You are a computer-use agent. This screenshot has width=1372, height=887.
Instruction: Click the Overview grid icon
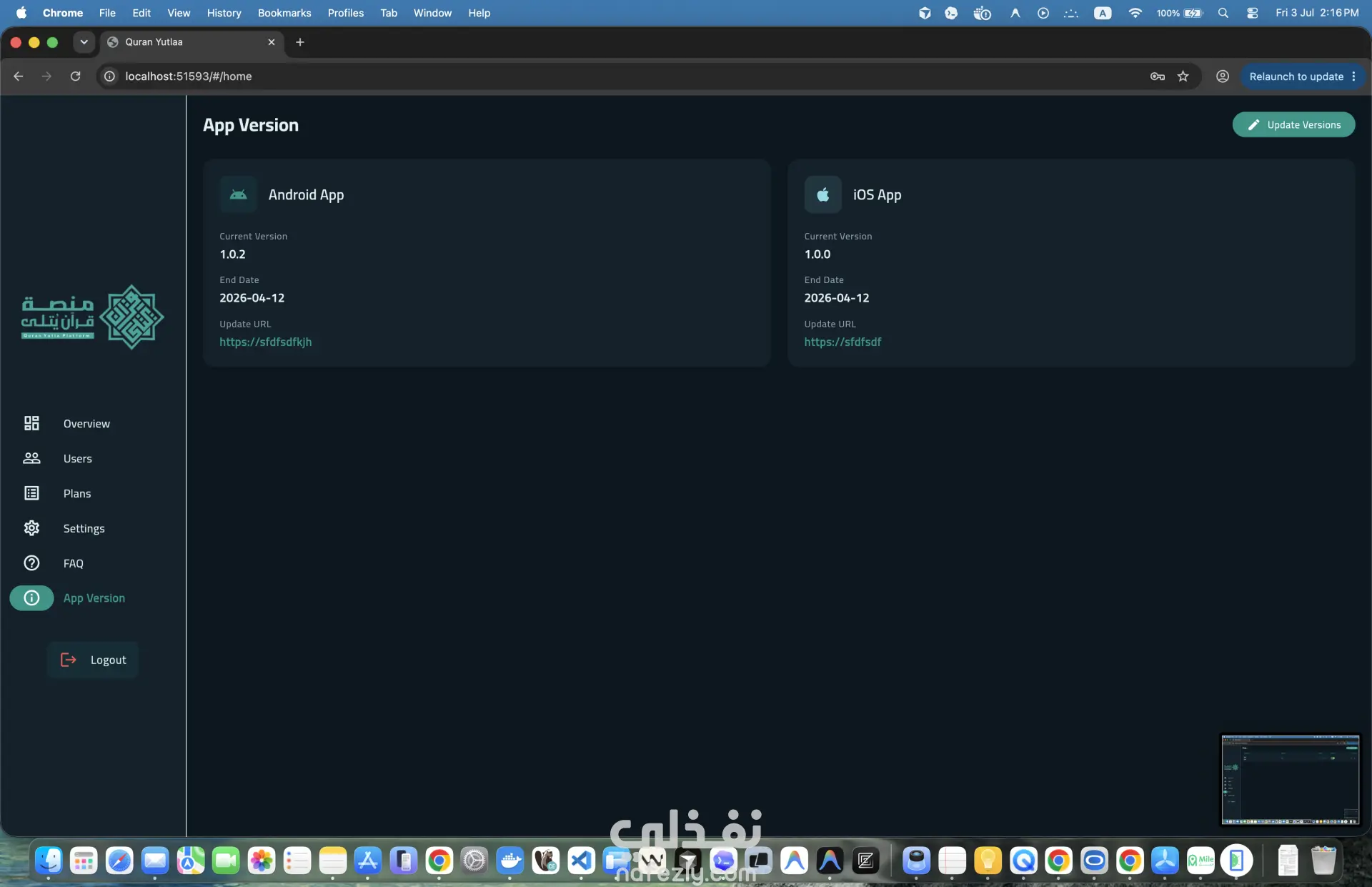tap(31, 424)
